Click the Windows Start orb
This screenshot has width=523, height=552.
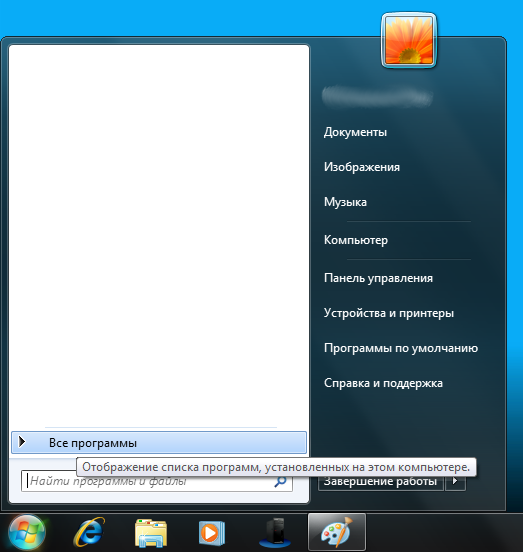27,532
